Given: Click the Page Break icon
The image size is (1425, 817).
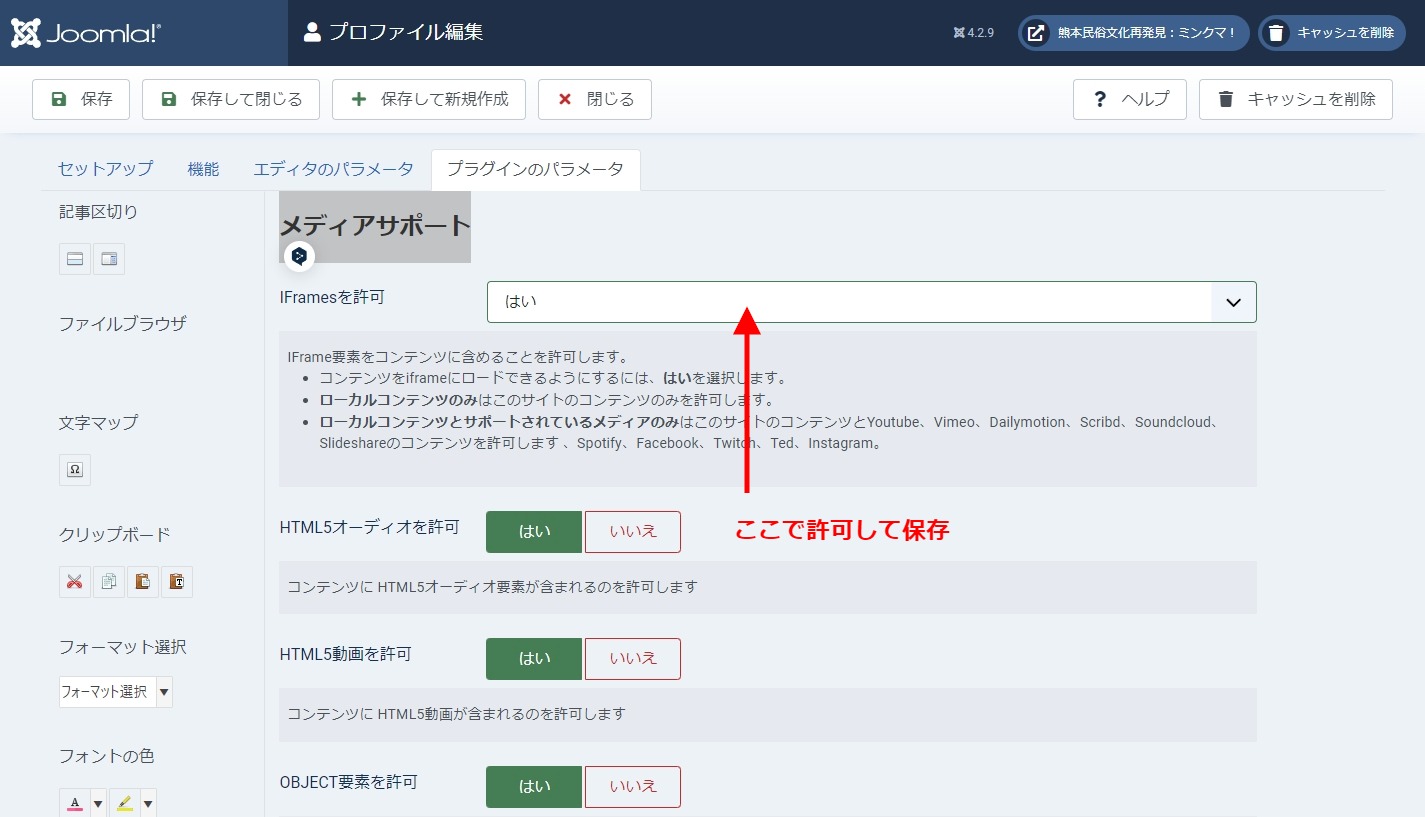Looking at the screenshot, I should pyautogui.click(x=109, y=259).
